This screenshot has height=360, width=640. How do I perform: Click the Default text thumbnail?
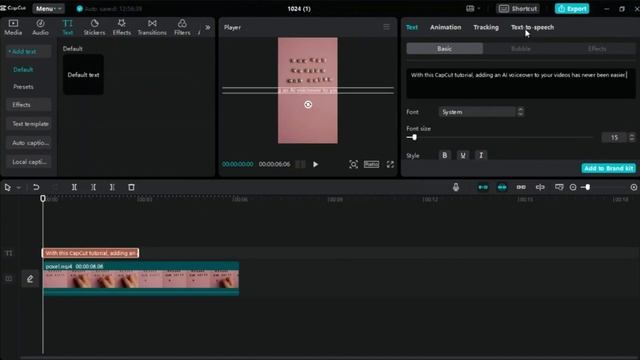coord(83,75)
